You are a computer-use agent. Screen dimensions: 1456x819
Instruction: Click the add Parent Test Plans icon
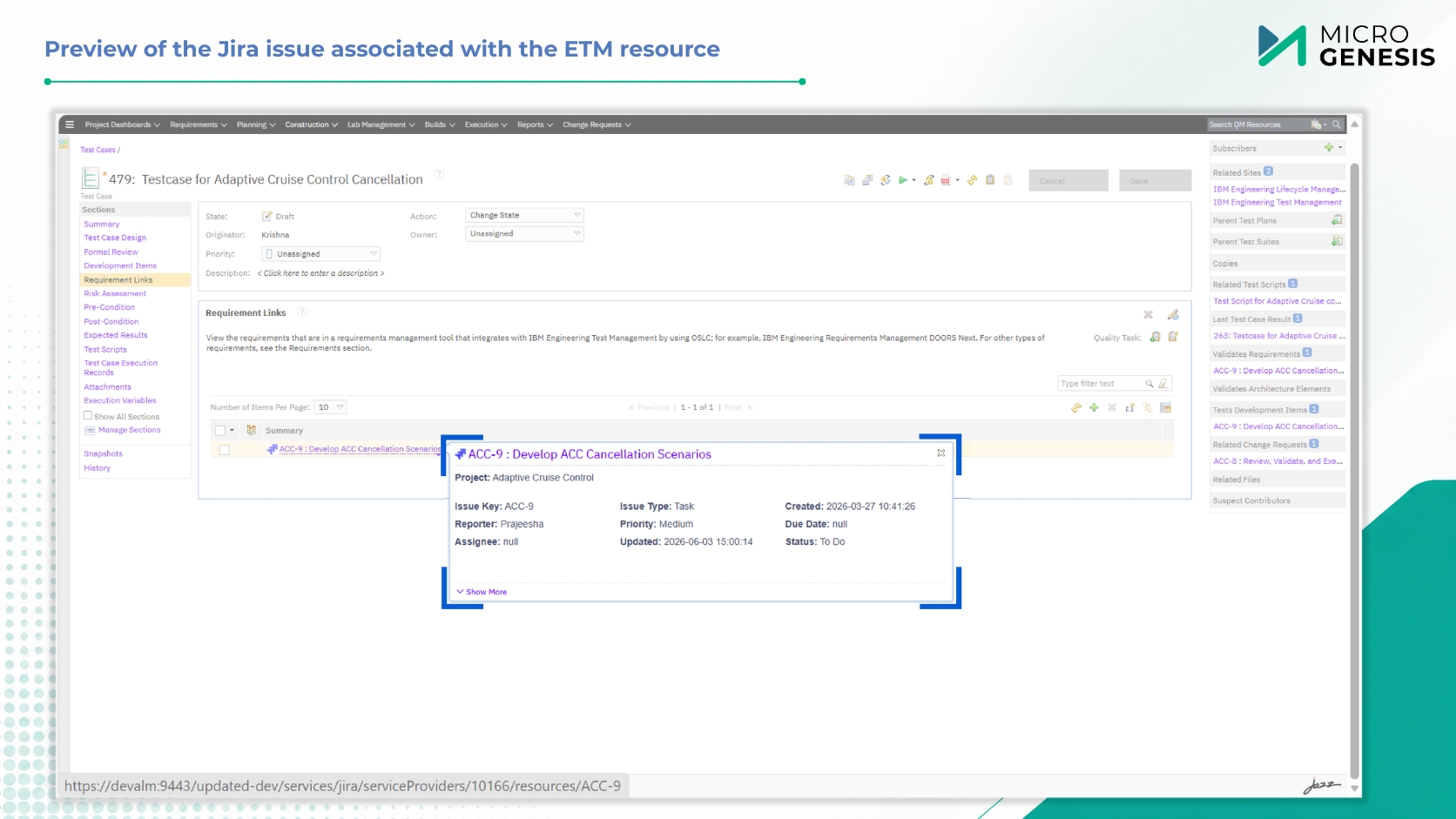click(x=1337, y=220)
